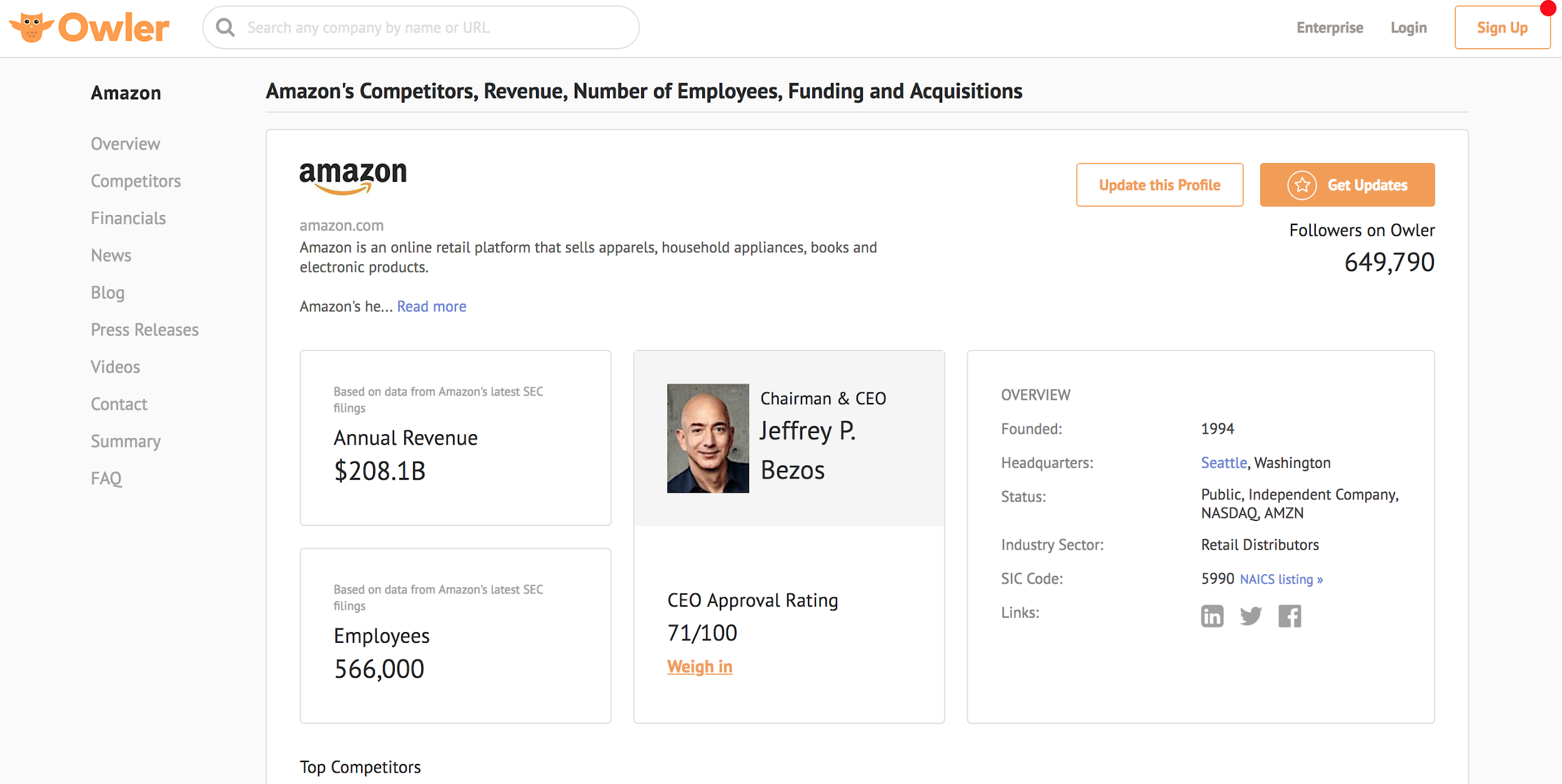1562x784 pixels.
Task: Open Amazon's Twitter link icon
Action: 1251,616
